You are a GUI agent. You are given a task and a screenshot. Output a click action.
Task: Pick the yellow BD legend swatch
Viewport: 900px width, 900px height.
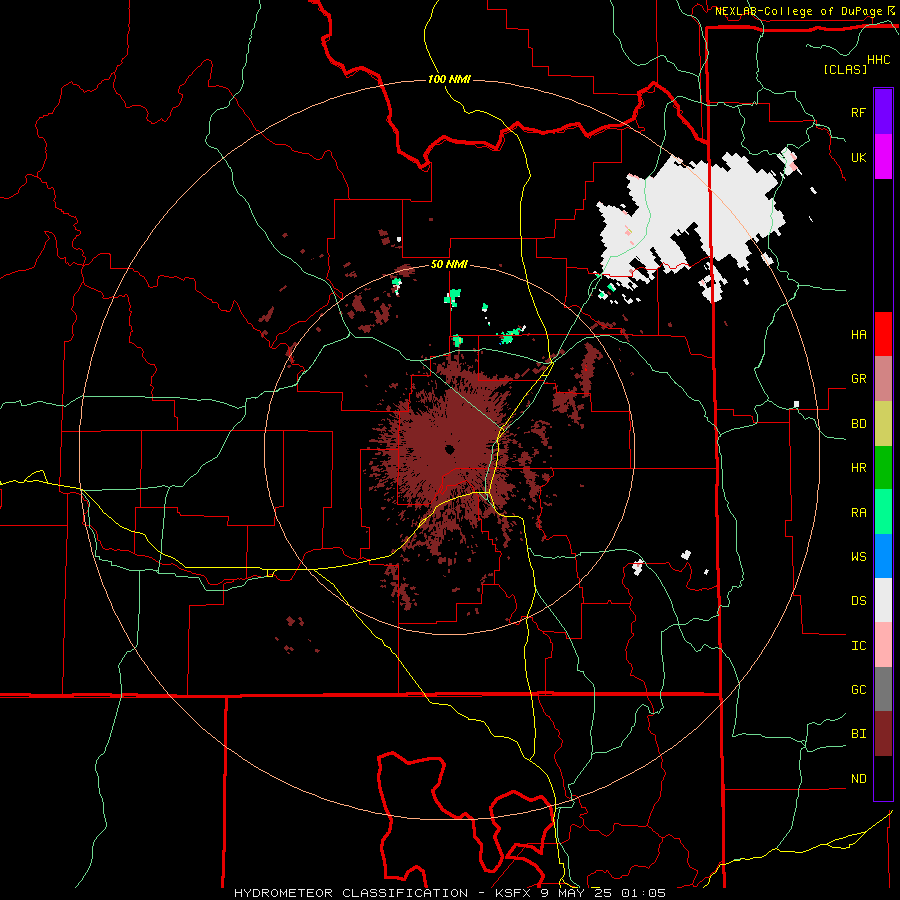tap(883, 424)
